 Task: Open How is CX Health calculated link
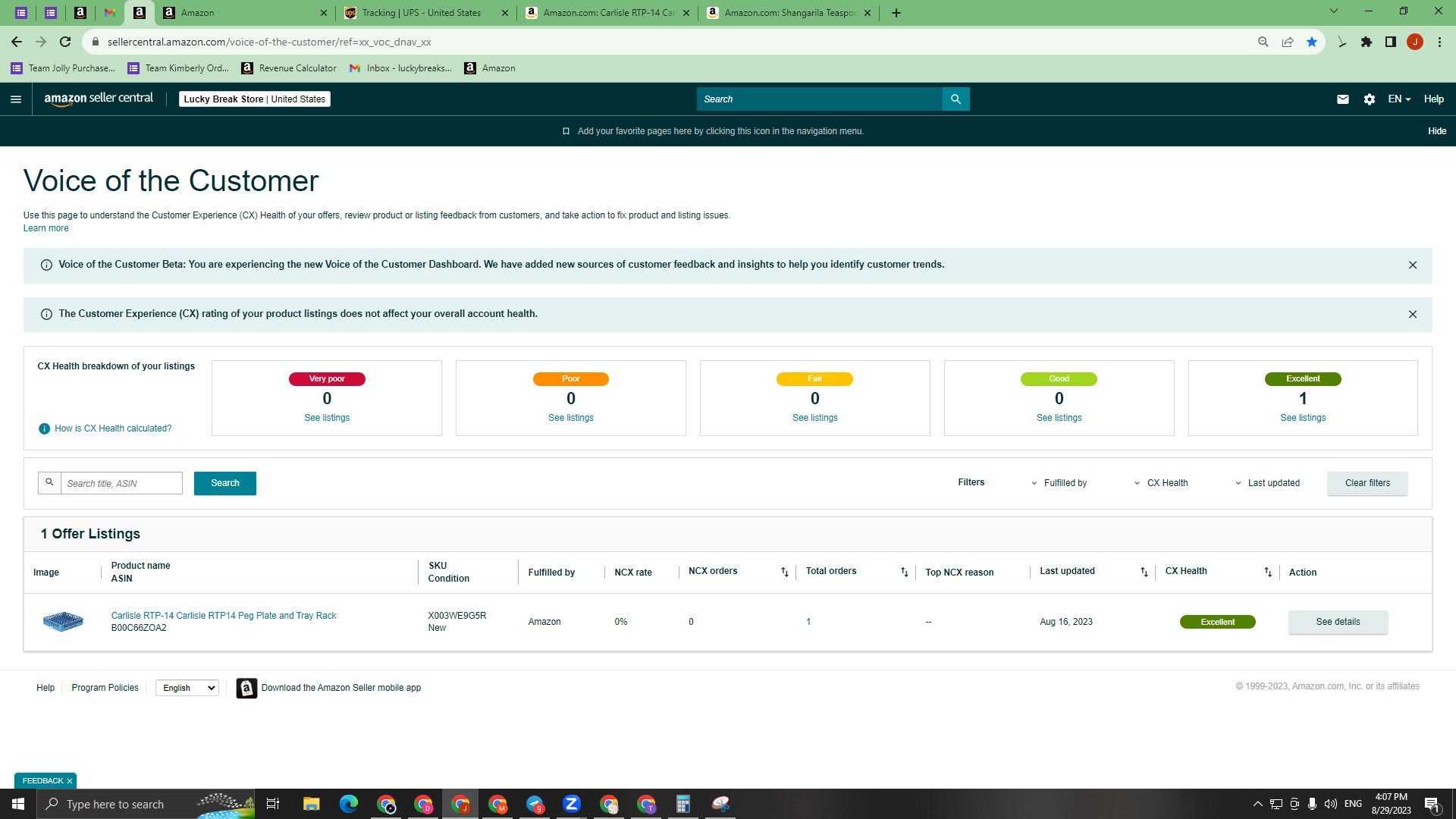113,429
